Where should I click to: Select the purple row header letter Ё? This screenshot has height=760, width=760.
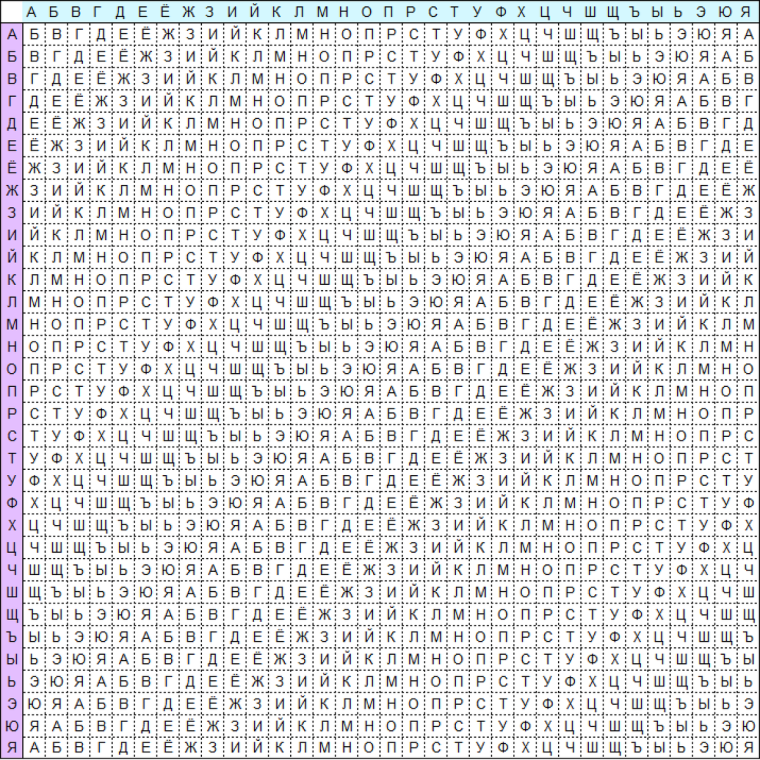[11, 165]
